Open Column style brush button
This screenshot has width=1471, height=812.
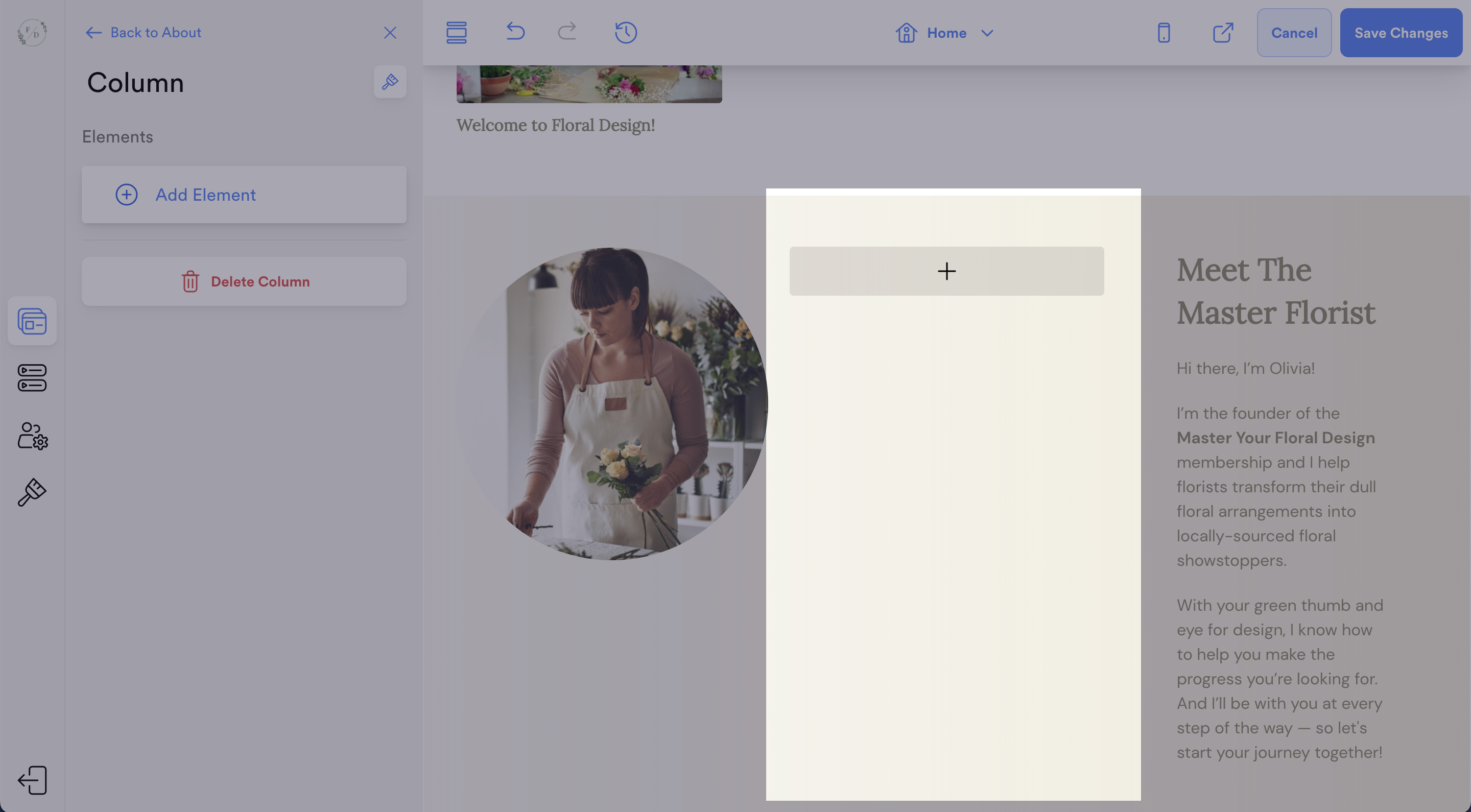click(x=389, y=82)
